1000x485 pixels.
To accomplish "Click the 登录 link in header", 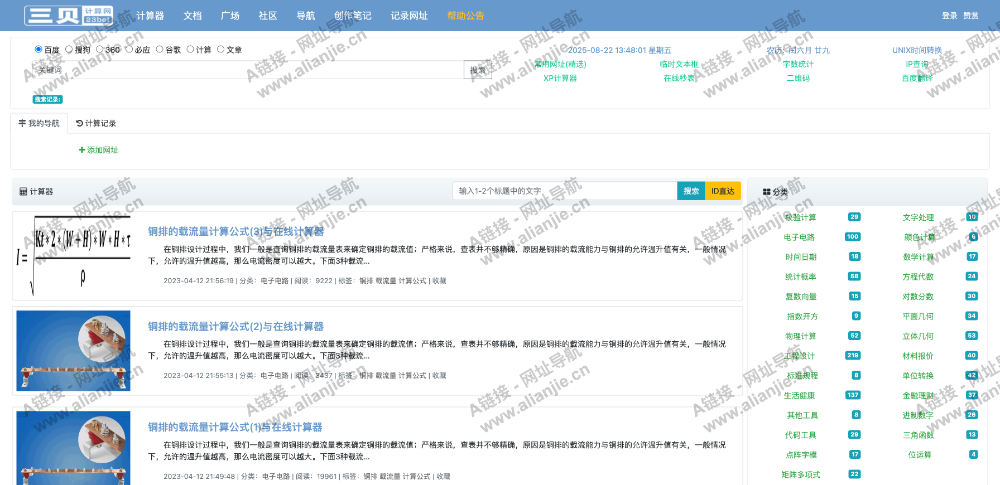I will click(x=949, y=16).
